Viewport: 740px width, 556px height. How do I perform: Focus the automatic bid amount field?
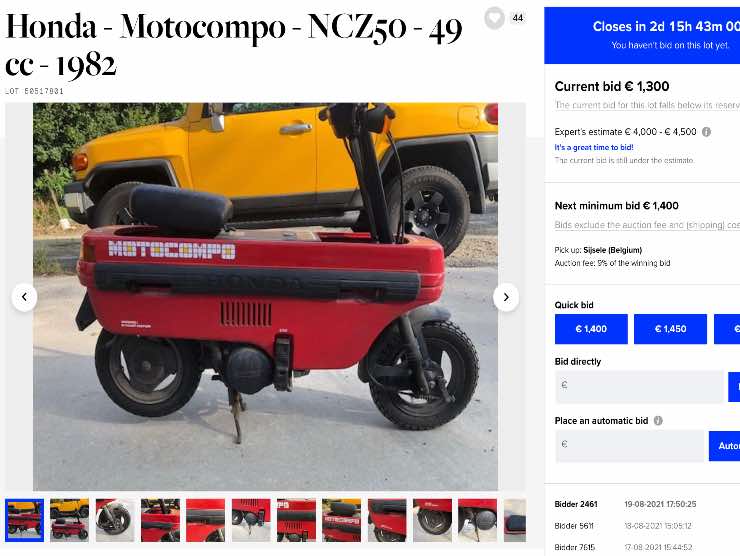pyautogui.click(x=630, y=446)
